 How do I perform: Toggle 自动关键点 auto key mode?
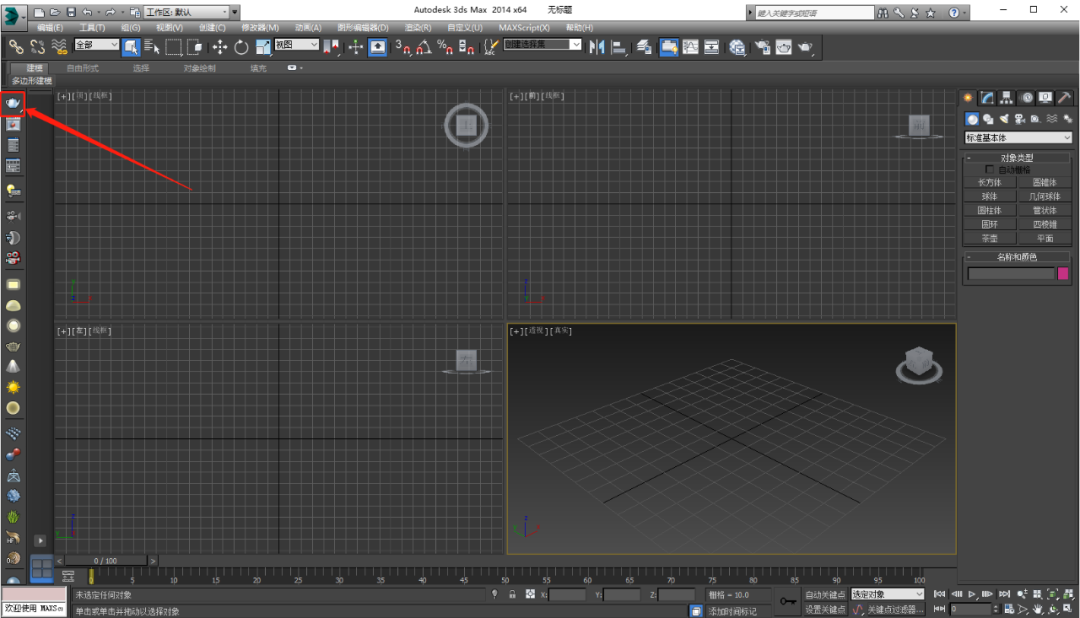pyautogui.click(x=825, y=595)
